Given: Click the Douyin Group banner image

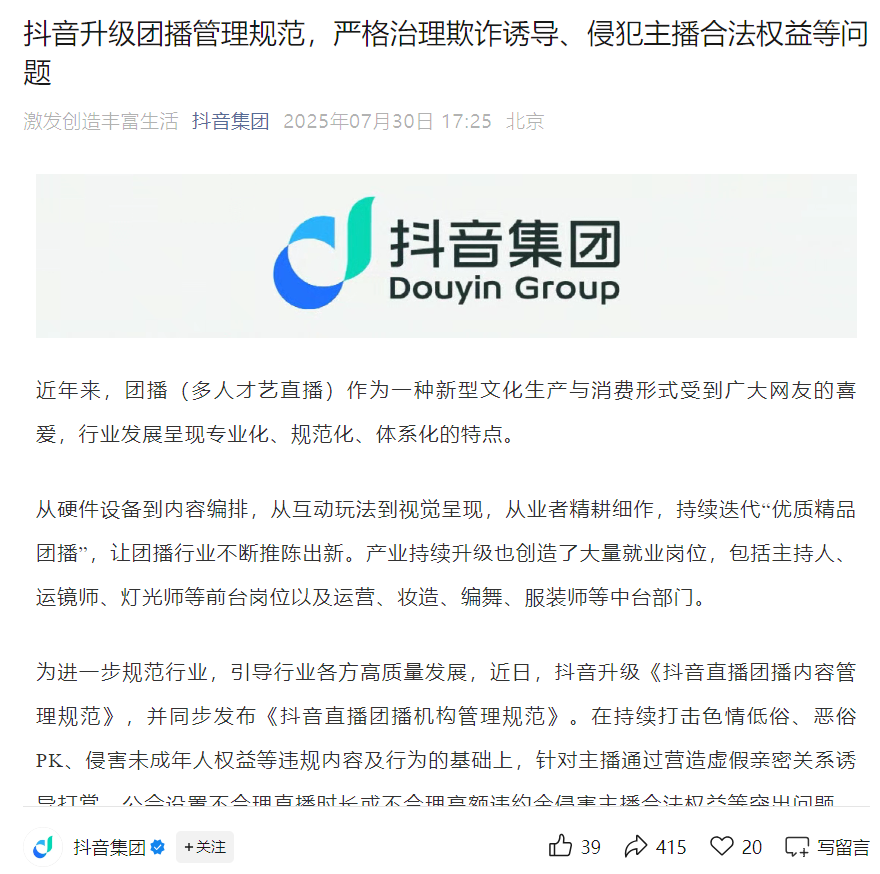Looking at the screenshot, I should pos(446,255).
